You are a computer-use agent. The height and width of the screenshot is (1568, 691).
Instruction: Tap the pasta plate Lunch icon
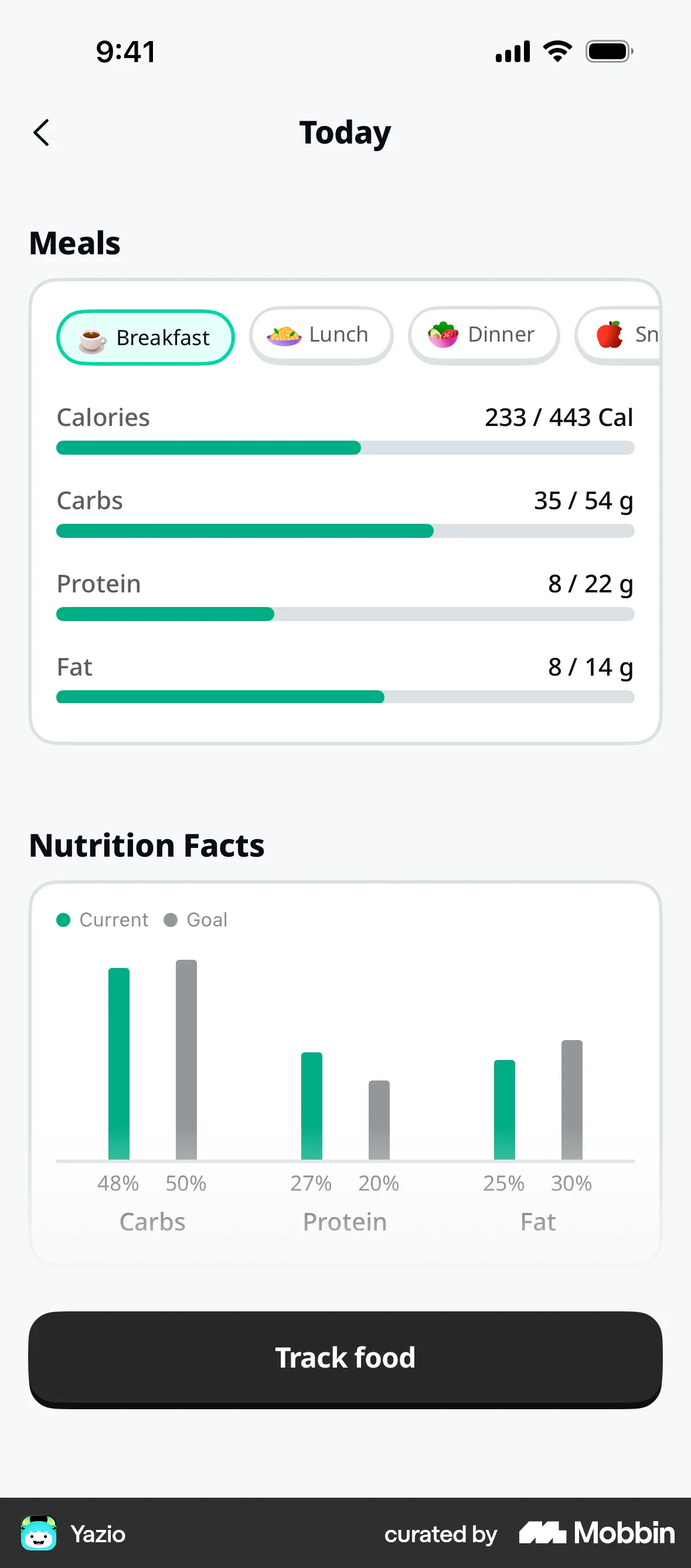(284, 335)
